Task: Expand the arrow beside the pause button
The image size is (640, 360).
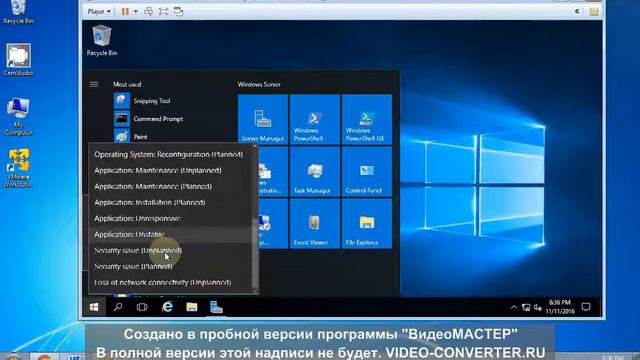Action: (x=136, y=11)
